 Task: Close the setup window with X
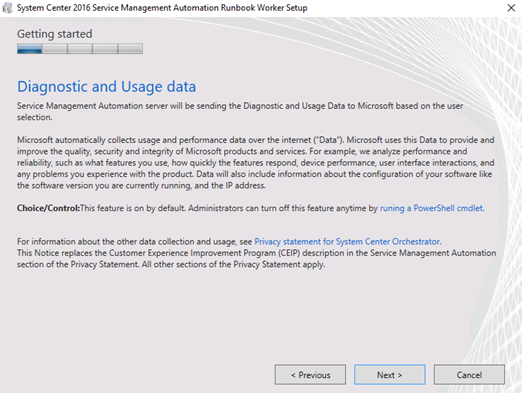pos(511,8)
